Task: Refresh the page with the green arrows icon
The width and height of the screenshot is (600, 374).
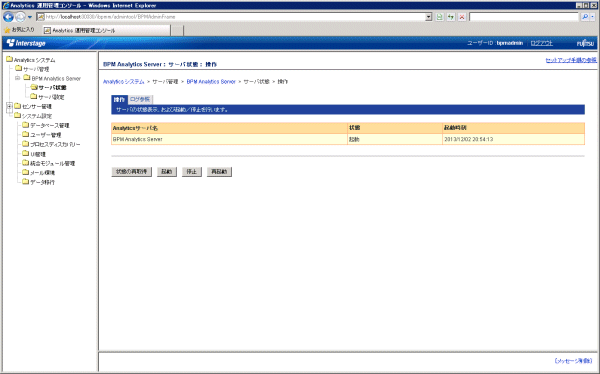Action: point(451,17)
